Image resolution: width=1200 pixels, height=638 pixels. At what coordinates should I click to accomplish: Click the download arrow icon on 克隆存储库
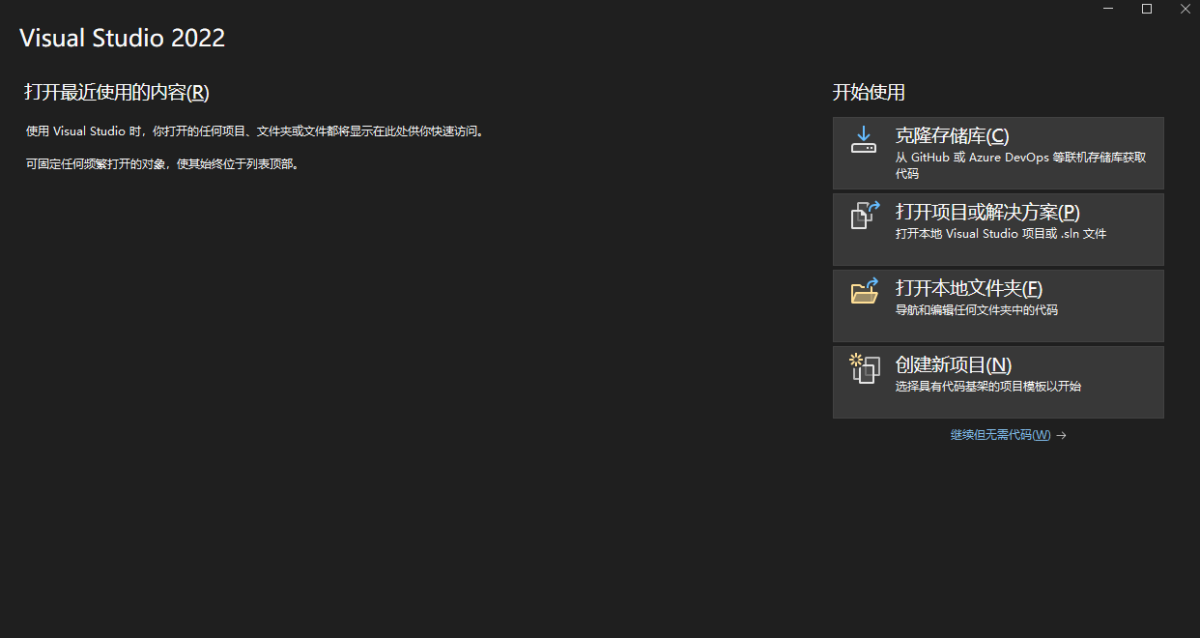point(862,140)
